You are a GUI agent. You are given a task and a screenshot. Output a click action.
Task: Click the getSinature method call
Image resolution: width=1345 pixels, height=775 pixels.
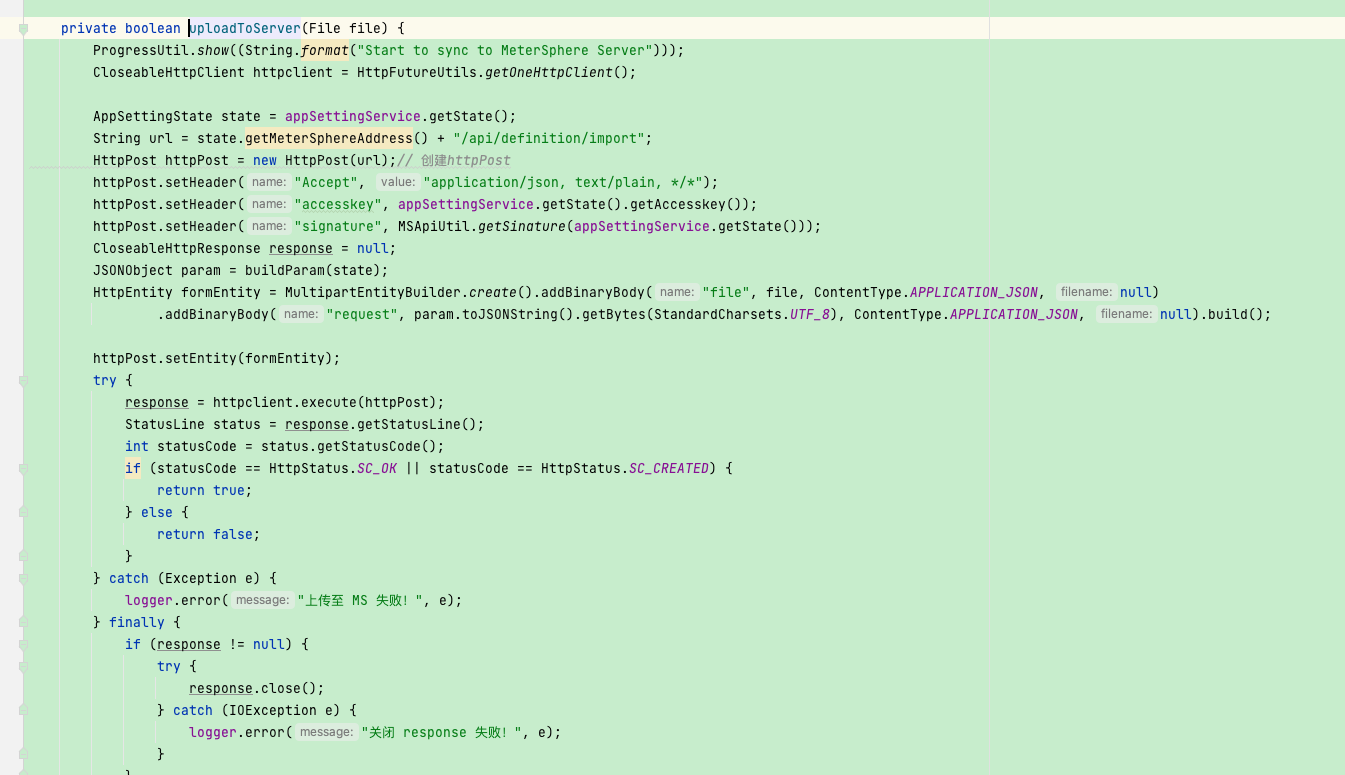pos(522,226)
